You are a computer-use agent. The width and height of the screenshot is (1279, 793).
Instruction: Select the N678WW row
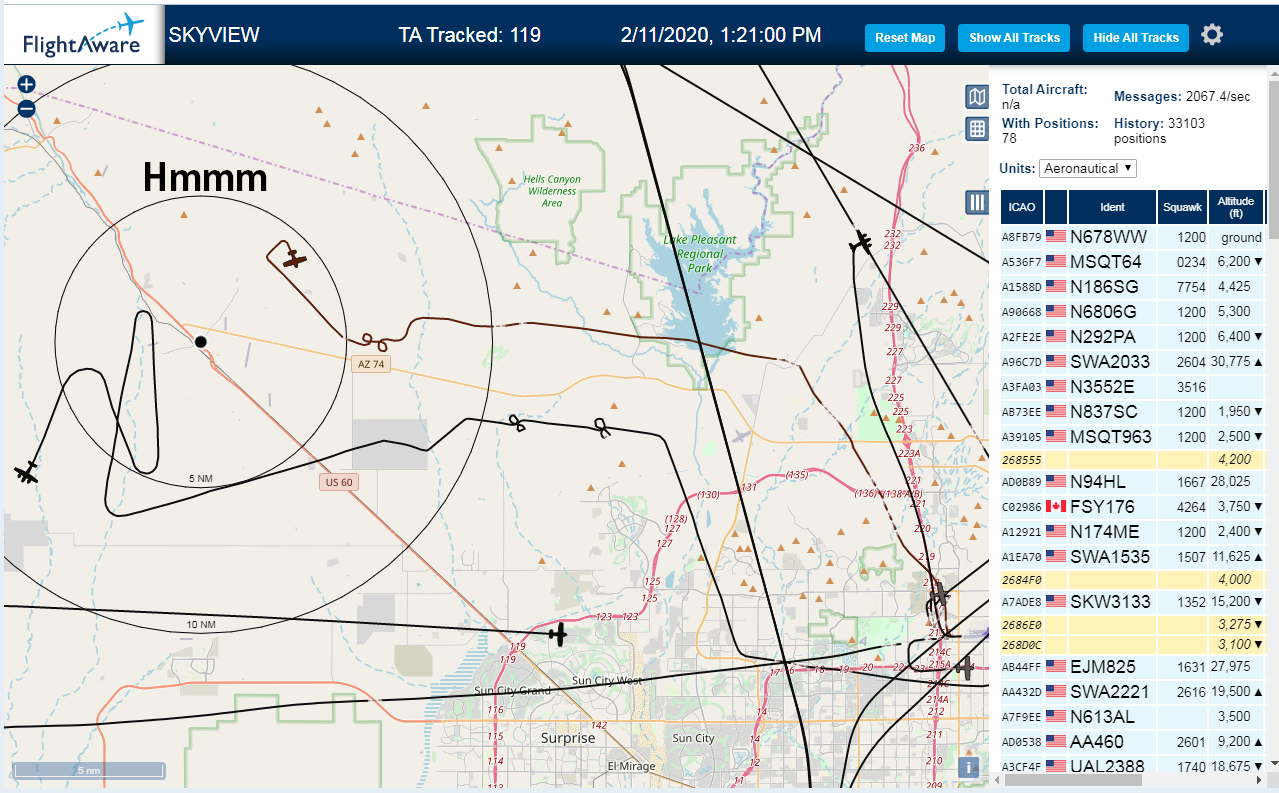point(1133,237)
